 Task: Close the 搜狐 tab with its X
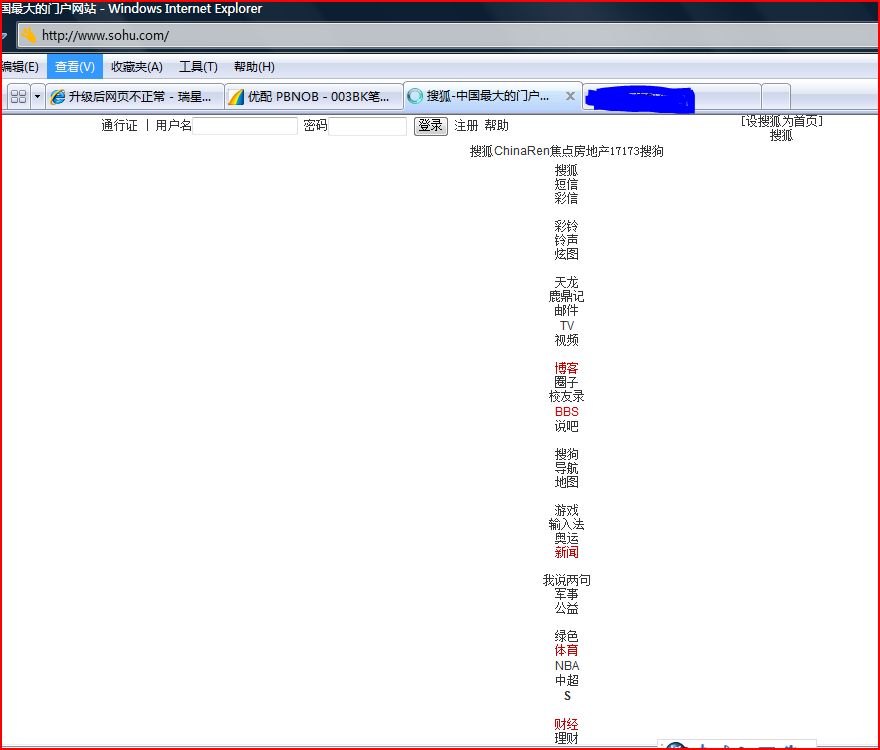pyautogui.click(x=570, y=96)
